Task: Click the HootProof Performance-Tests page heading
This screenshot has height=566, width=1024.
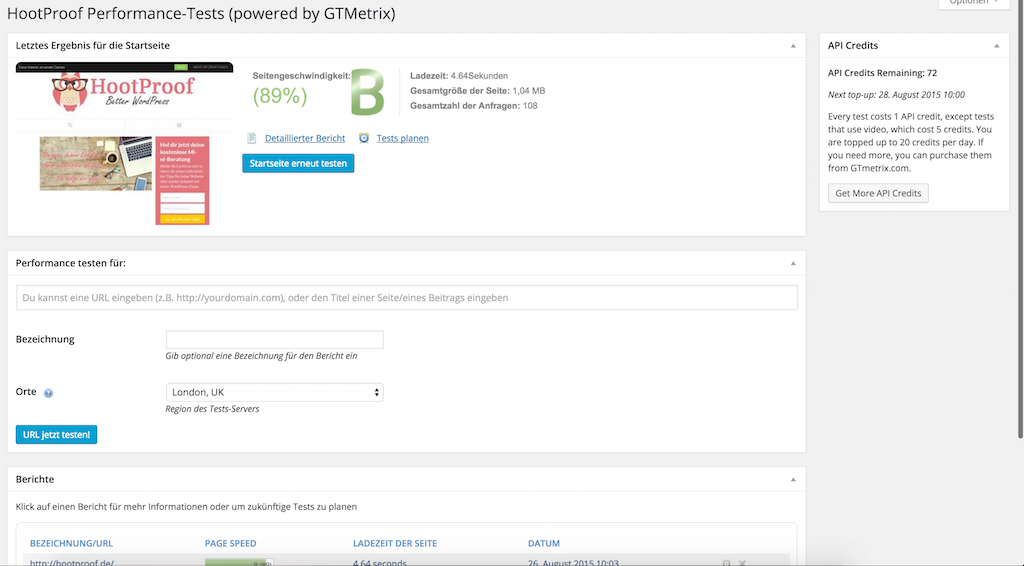Action: [x=201, y=13]
